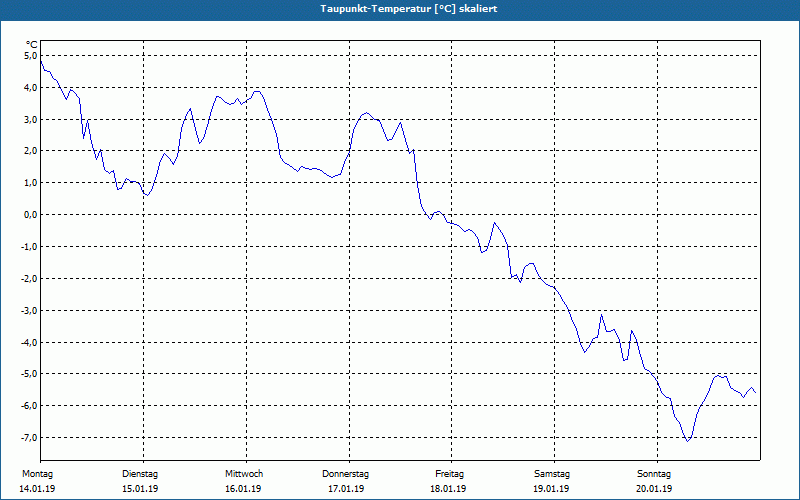Click the chart title 'Taupunkt-Temperatur [°C] skaliert'
Image resolution: width=800 pixels, height=500 pixels.
tap(409, 9)
